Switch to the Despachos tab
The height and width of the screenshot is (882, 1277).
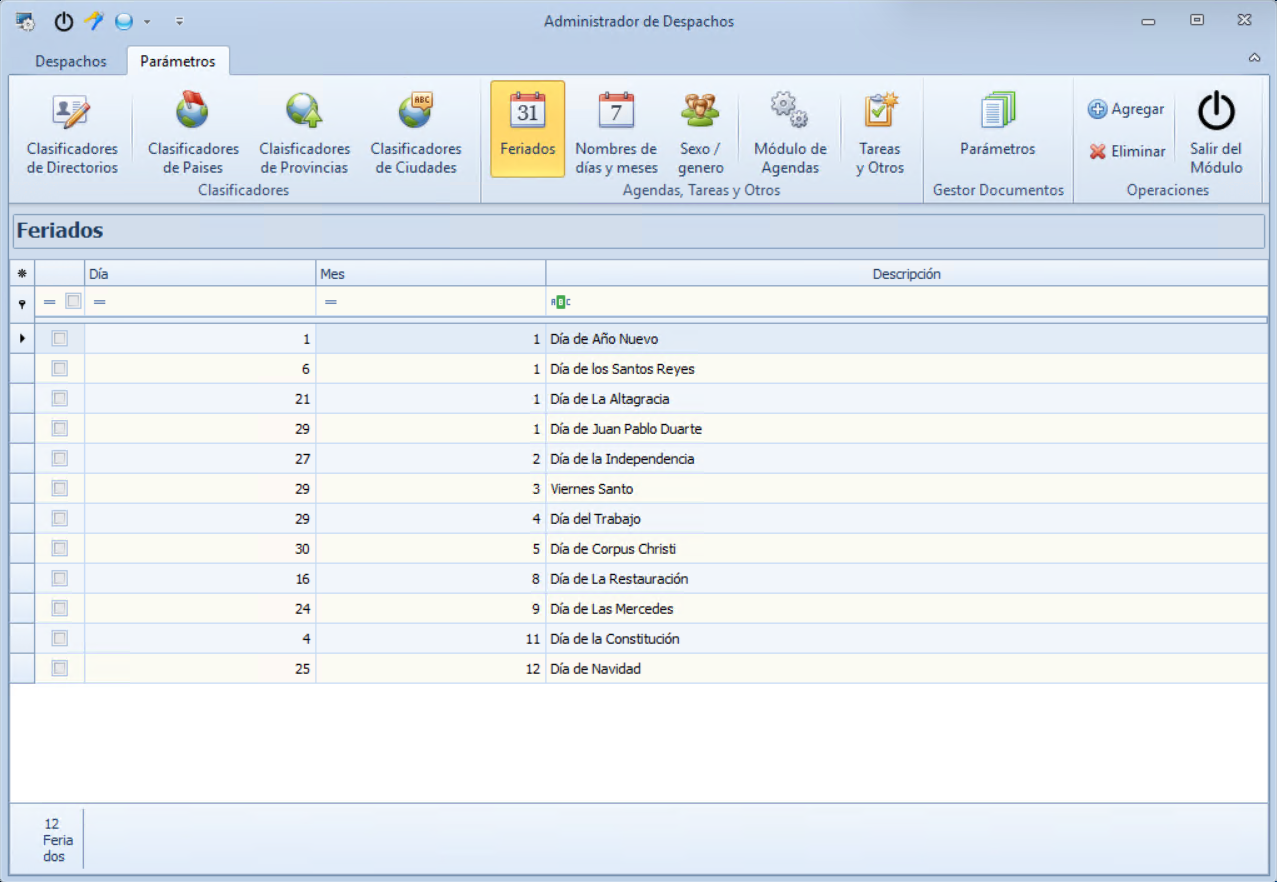[x=70, y=61]
